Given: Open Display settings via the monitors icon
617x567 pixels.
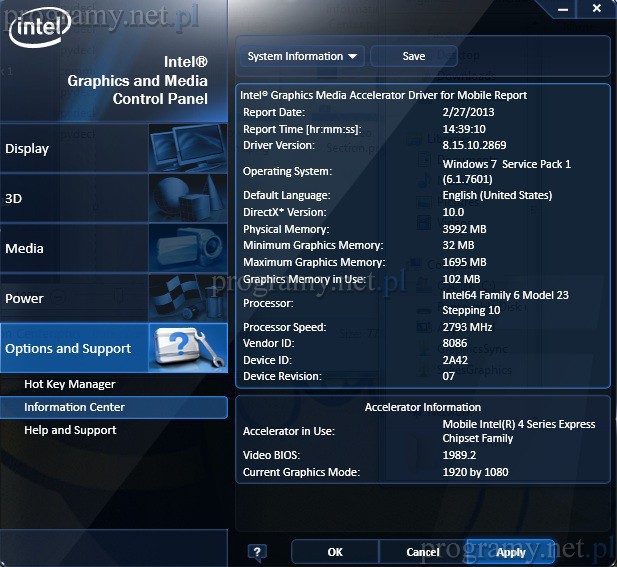Looking at the screenshot, I should point(186,148).
